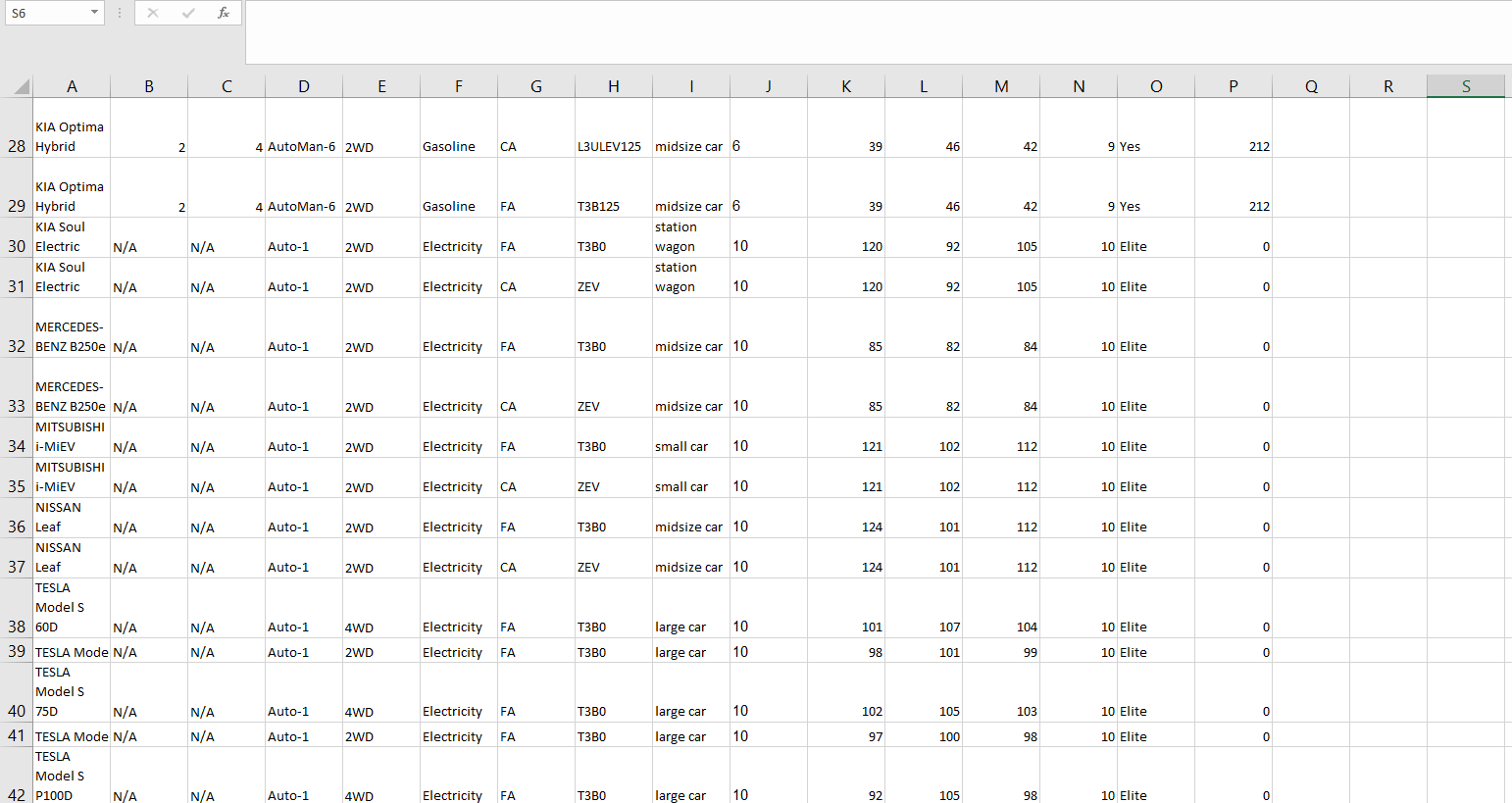
Task: Click the KIA Optima Hybrid cell in row 28
Action: (72, 136)
